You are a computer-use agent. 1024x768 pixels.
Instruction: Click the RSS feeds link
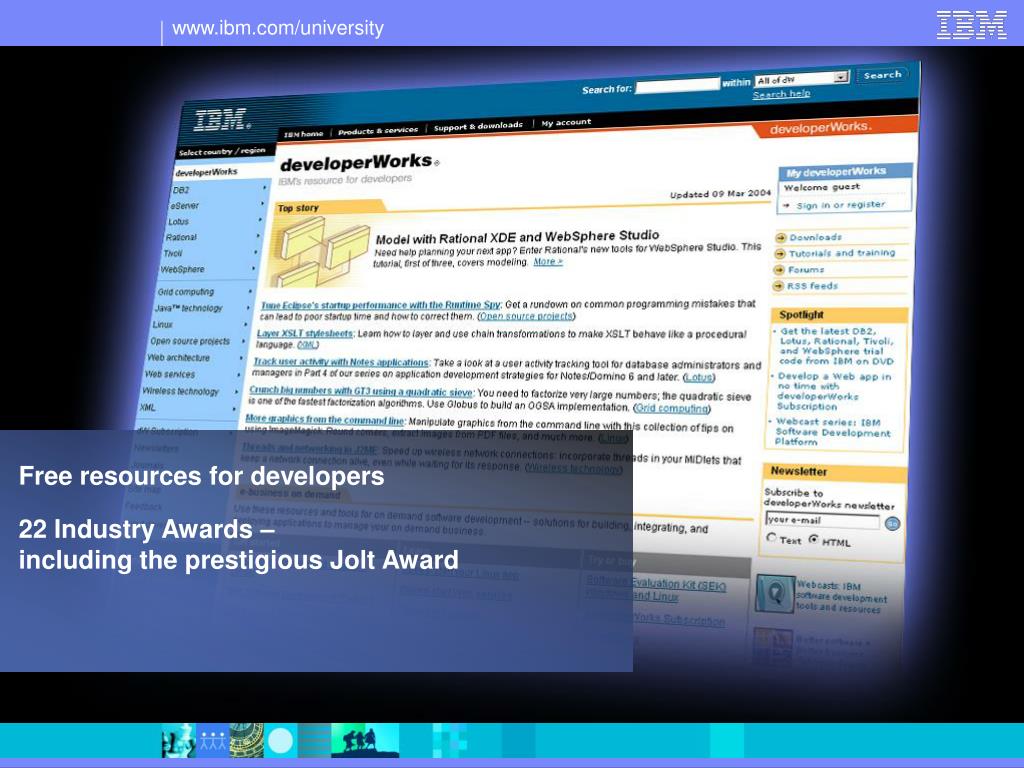point(812,286)
